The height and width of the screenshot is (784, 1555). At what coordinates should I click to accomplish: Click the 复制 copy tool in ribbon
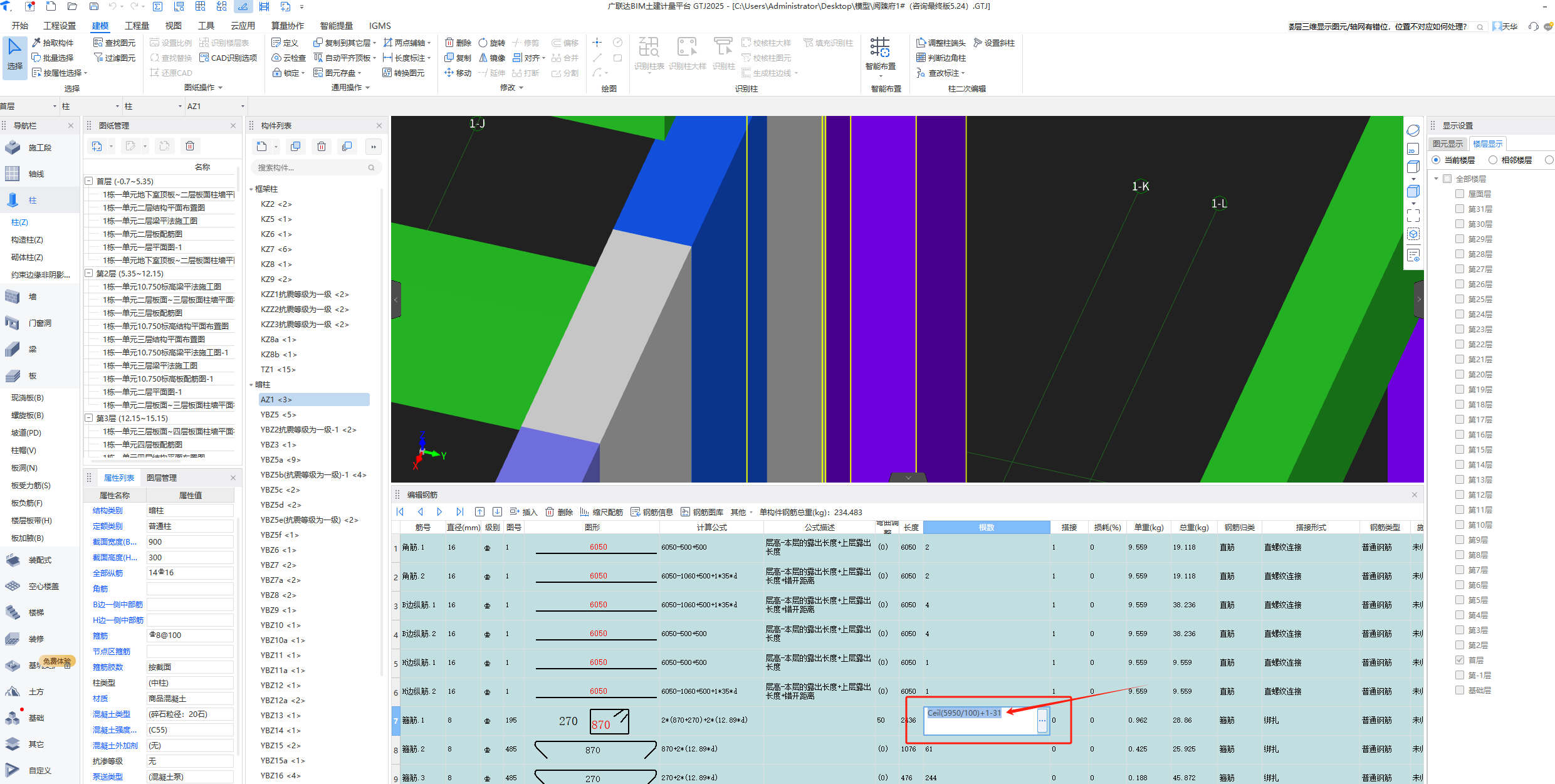[458, 58]
